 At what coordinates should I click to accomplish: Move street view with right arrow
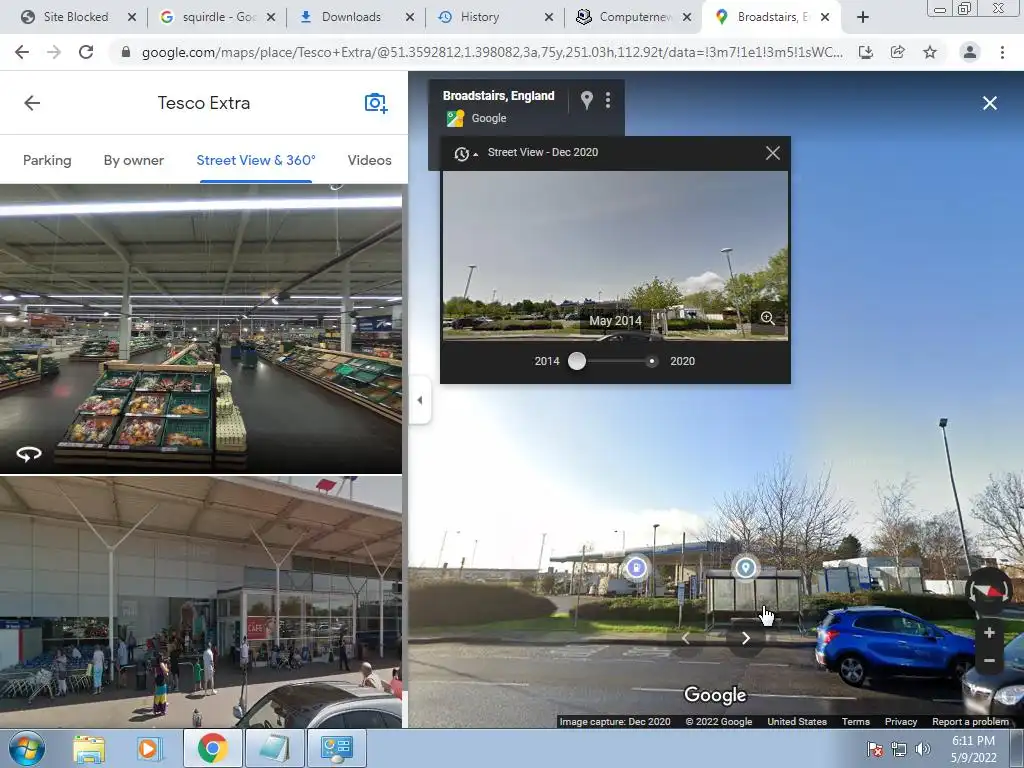pyautogui.click(x=746, y=638)
